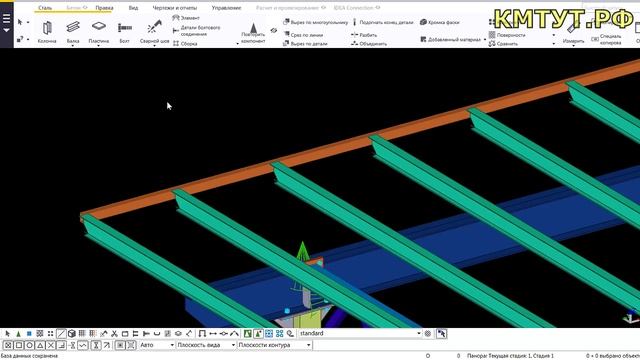Screen dimensions: 640x360
Task: Click the Повторить компонент icon
Action: pyautogui.click(x=253, y=29)
